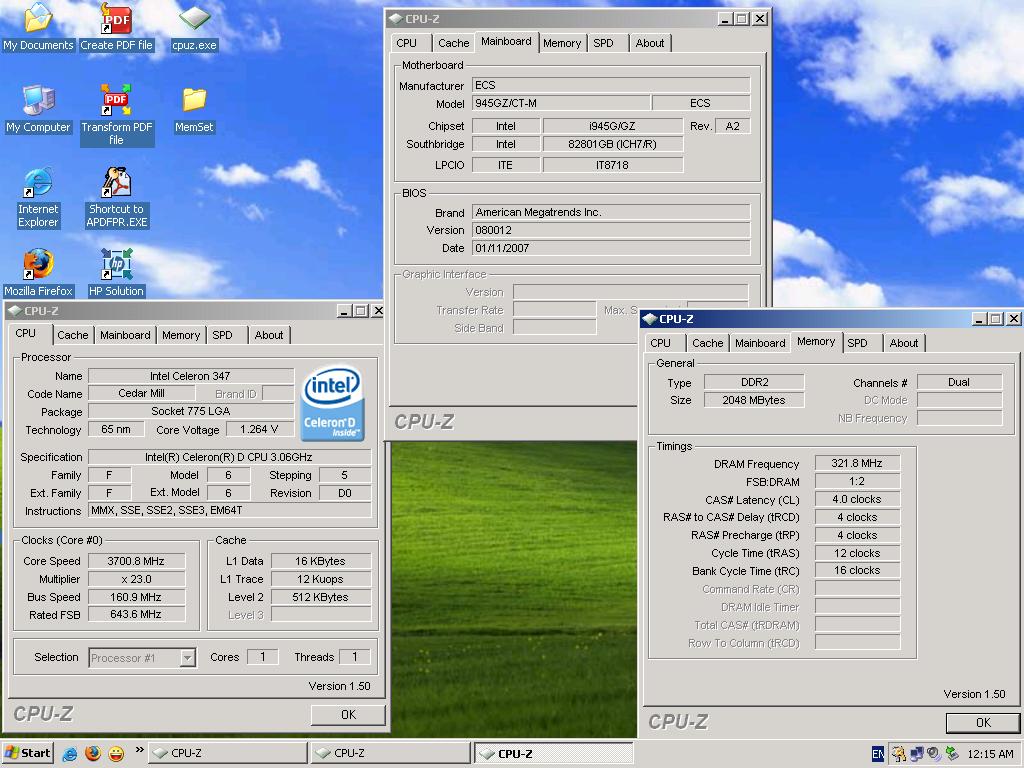Click the 12:15 AM taskbar clock
The height and width of the screenshot is (768, 1024).
click(x=990, y=754)
